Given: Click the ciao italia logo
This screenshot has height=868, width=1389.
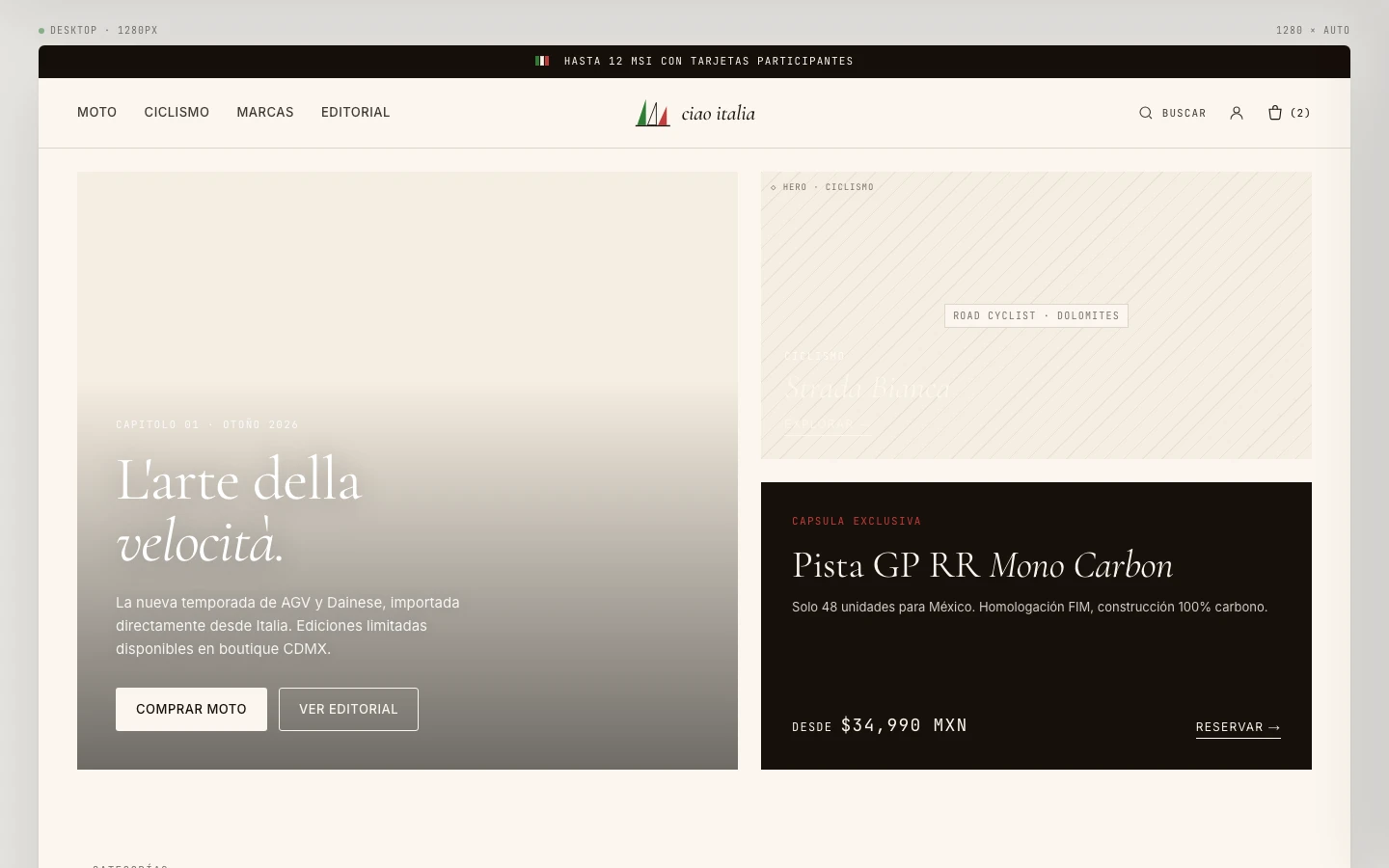Looking at the screenshot, I should click(694, 113).
